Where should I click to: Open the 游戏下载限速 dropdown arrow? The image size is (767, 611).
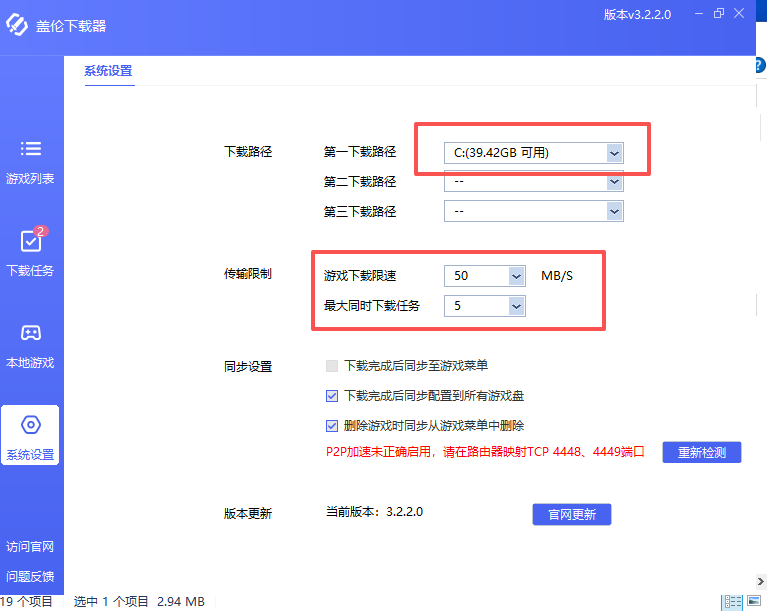(x=517, y=276)
